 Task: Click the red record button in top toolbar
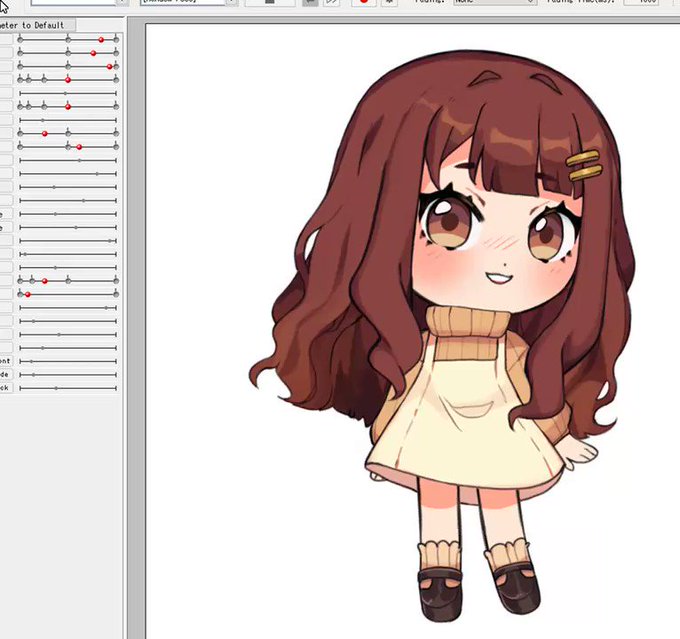(x=363, y=2)
